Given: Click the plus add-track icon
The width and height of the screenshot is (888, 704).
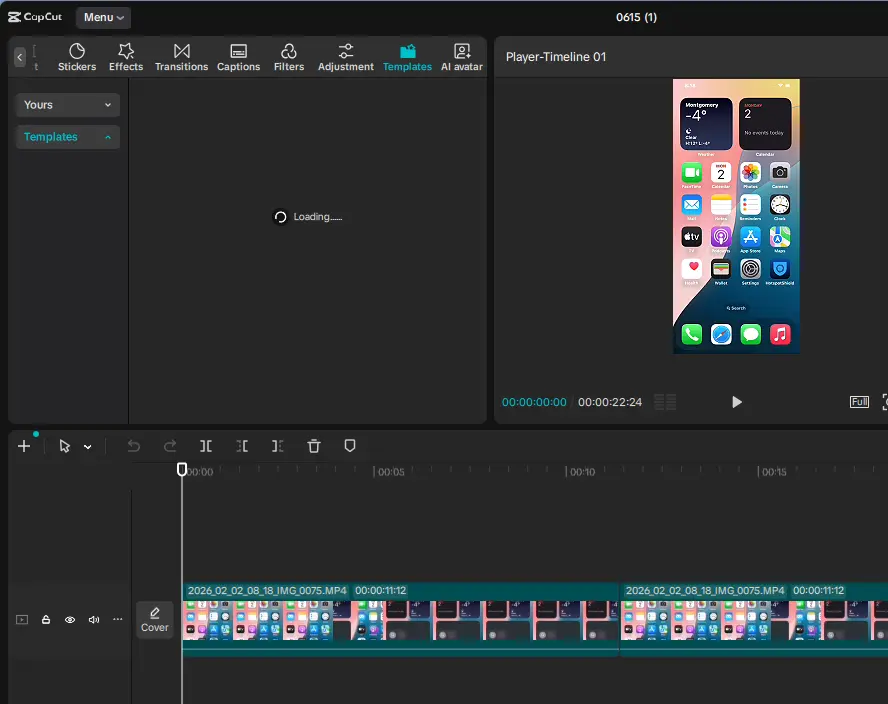Looking at the screenshot, I should pyautogui.click(x=24, y=446).
